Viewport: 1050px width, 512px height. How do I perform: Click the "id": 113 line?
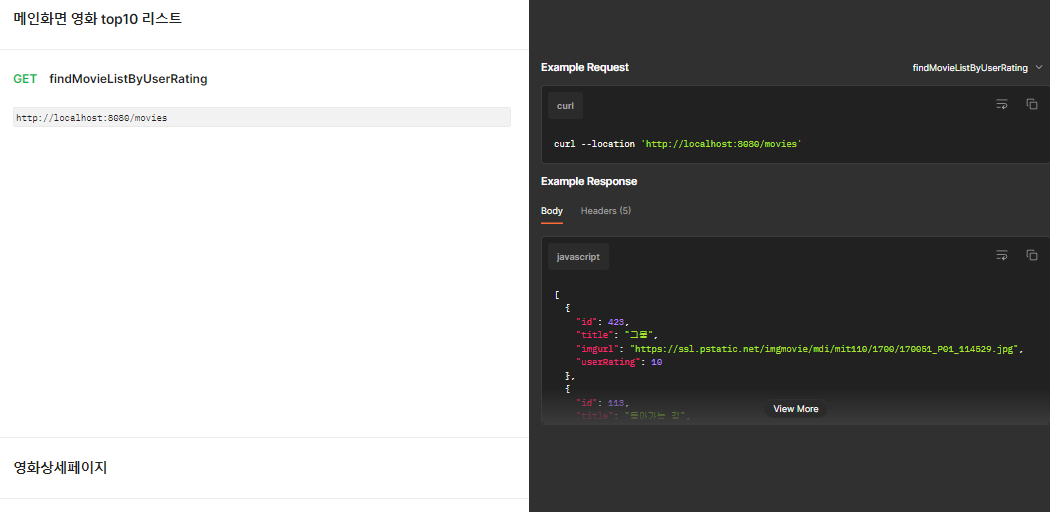pyautogui.click(x=603, y=403)
